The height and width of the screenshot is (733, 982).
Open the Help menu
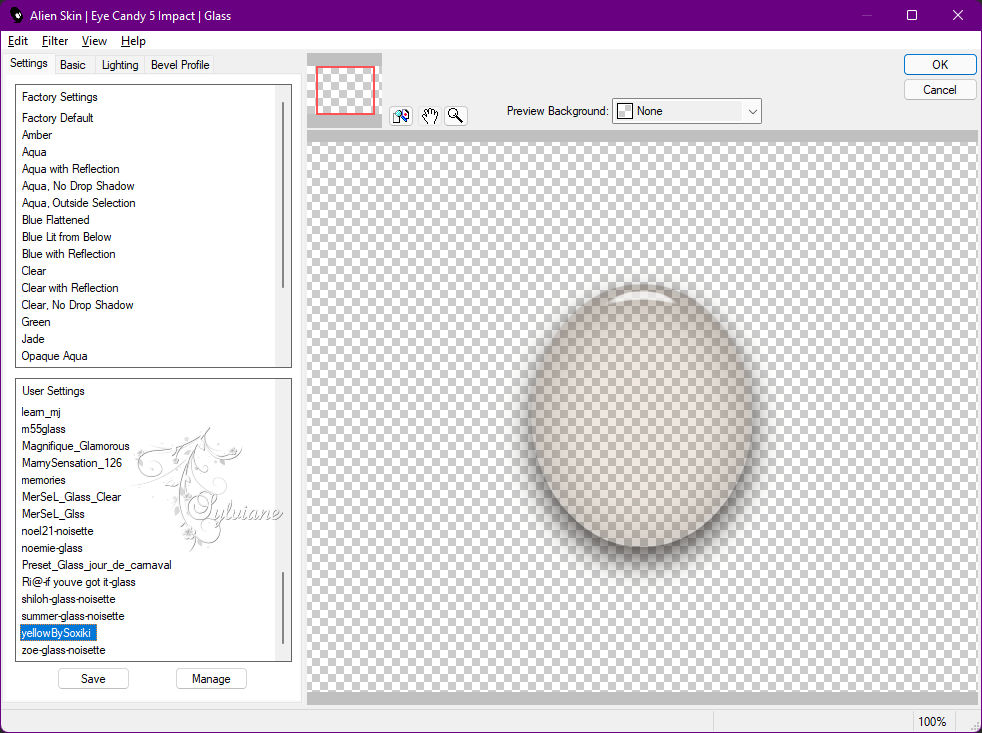coord(133,41)
